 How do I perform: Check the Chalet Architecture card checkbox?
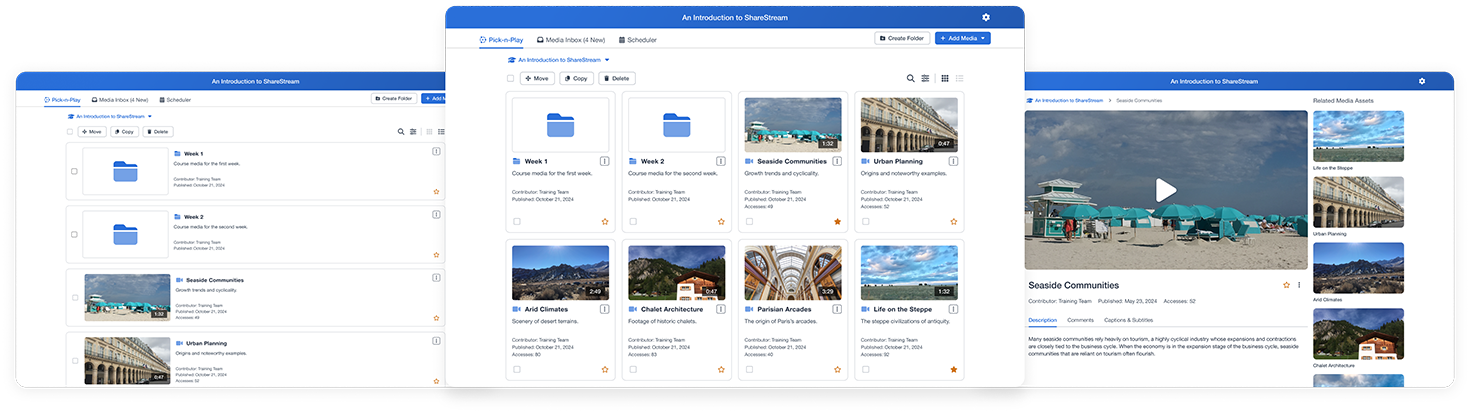pyautogui.click(x=633, y=369)
